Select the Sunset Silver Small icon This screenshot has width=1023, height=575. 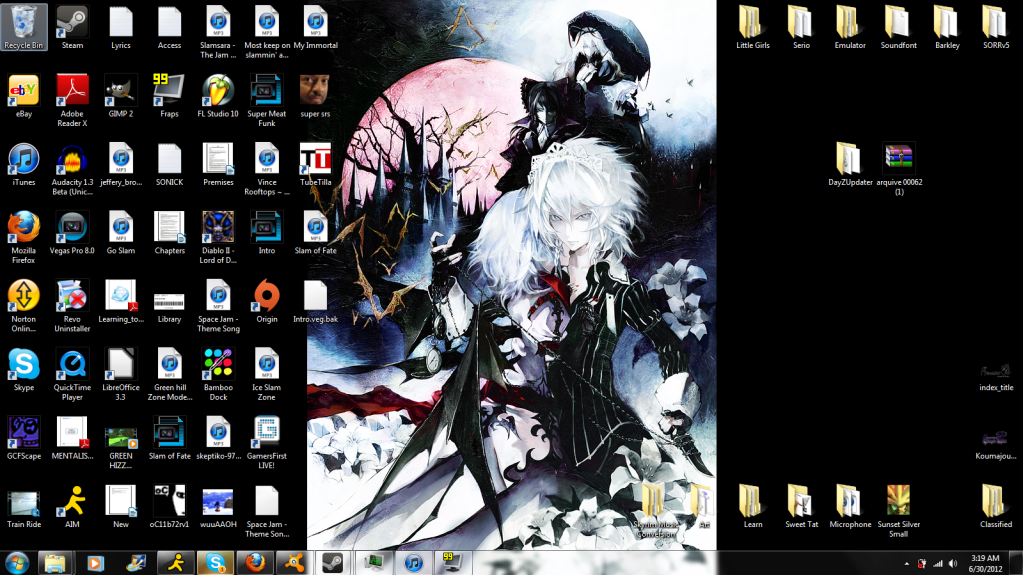point(898,511)
